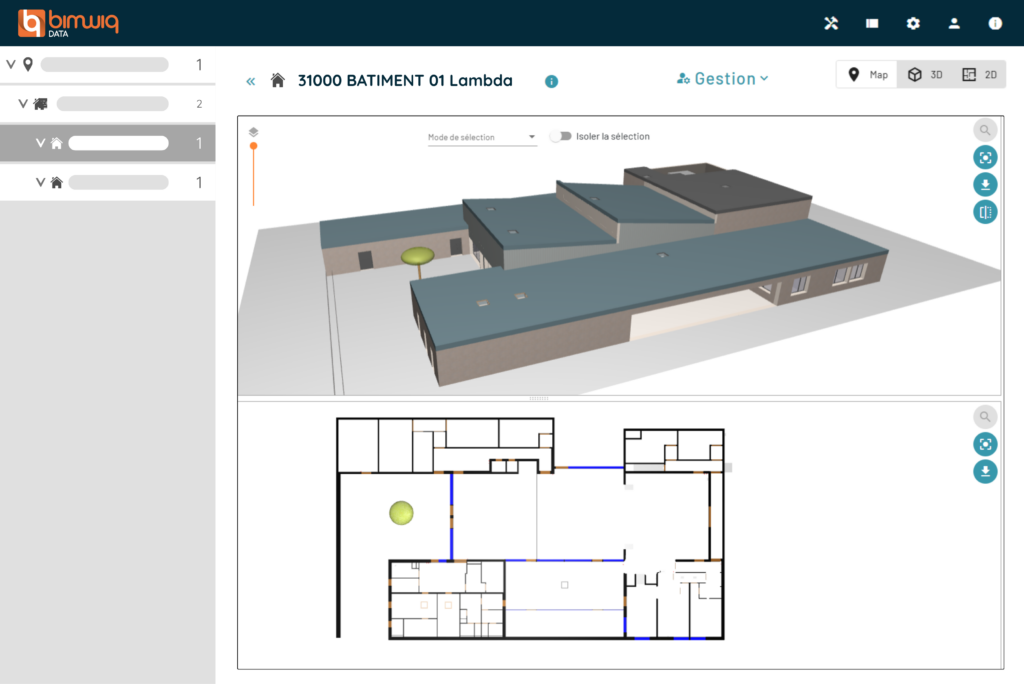Open settings gear in top bar
This screenshot has height=684, width=1024.
pyautogui.click(x=913, y=24)
